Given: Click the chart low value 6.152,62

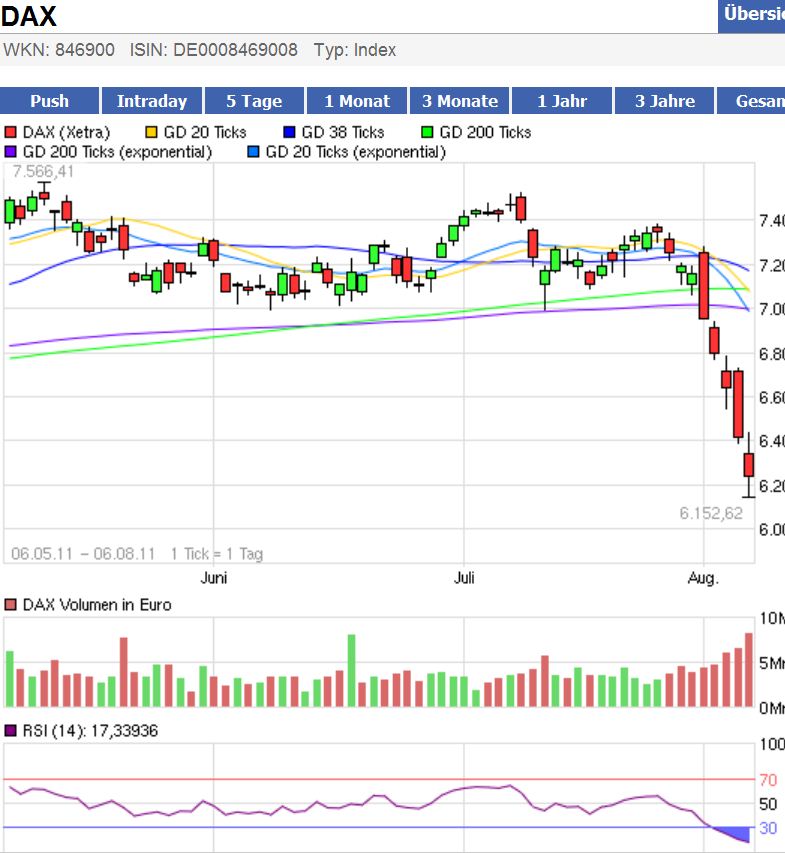Looking at the screenshot, I should coord(711,514).
